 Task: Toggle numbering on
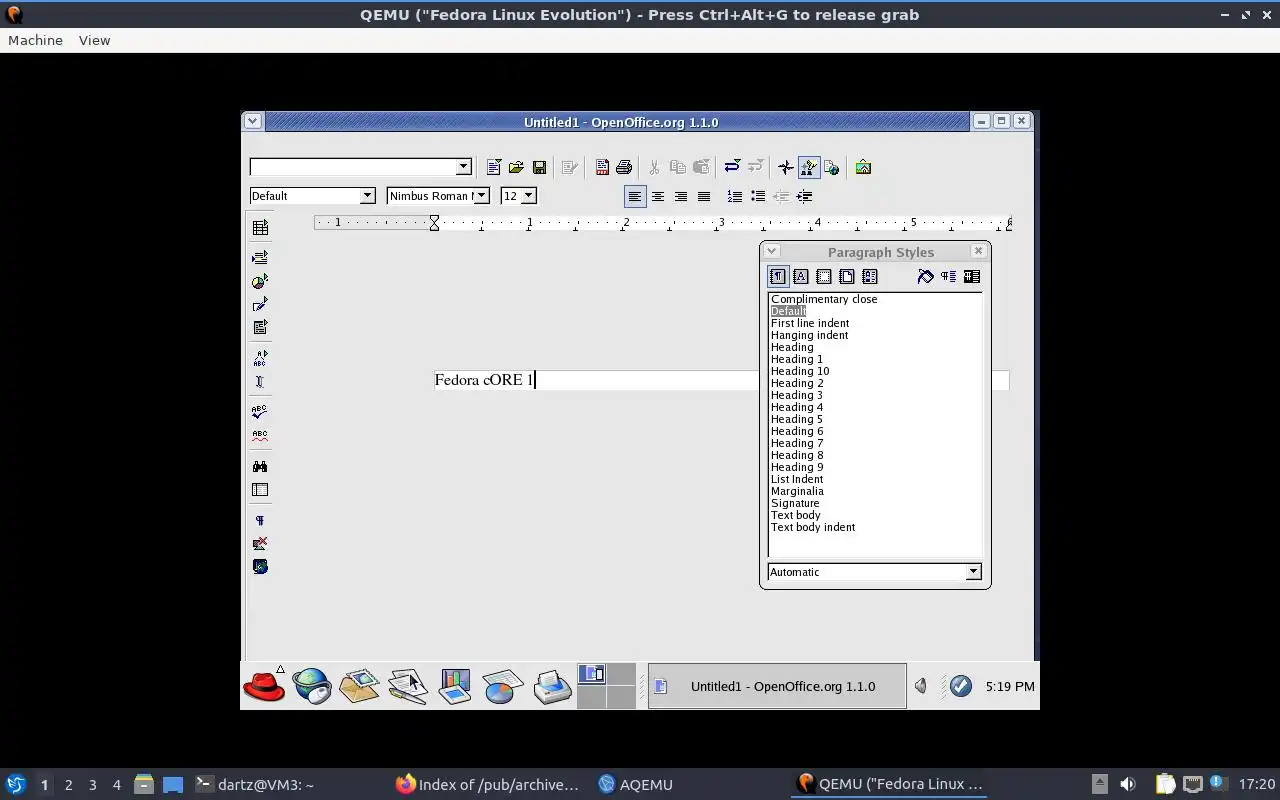(x=735, y=196)
